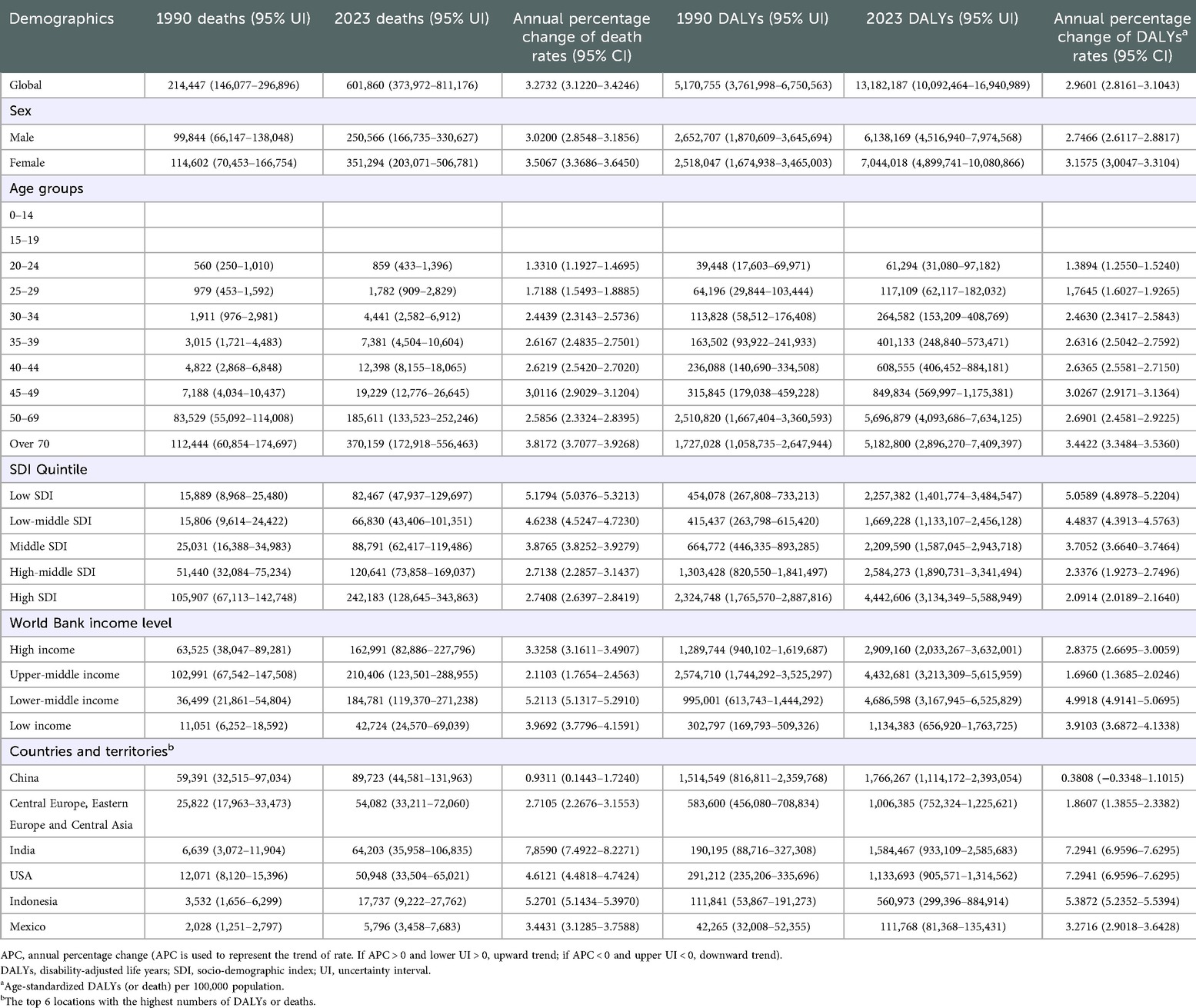Select the Age groups section heading
Image resolution: width=1196 pixels, height=1008 pixels.
pos(46,188)
